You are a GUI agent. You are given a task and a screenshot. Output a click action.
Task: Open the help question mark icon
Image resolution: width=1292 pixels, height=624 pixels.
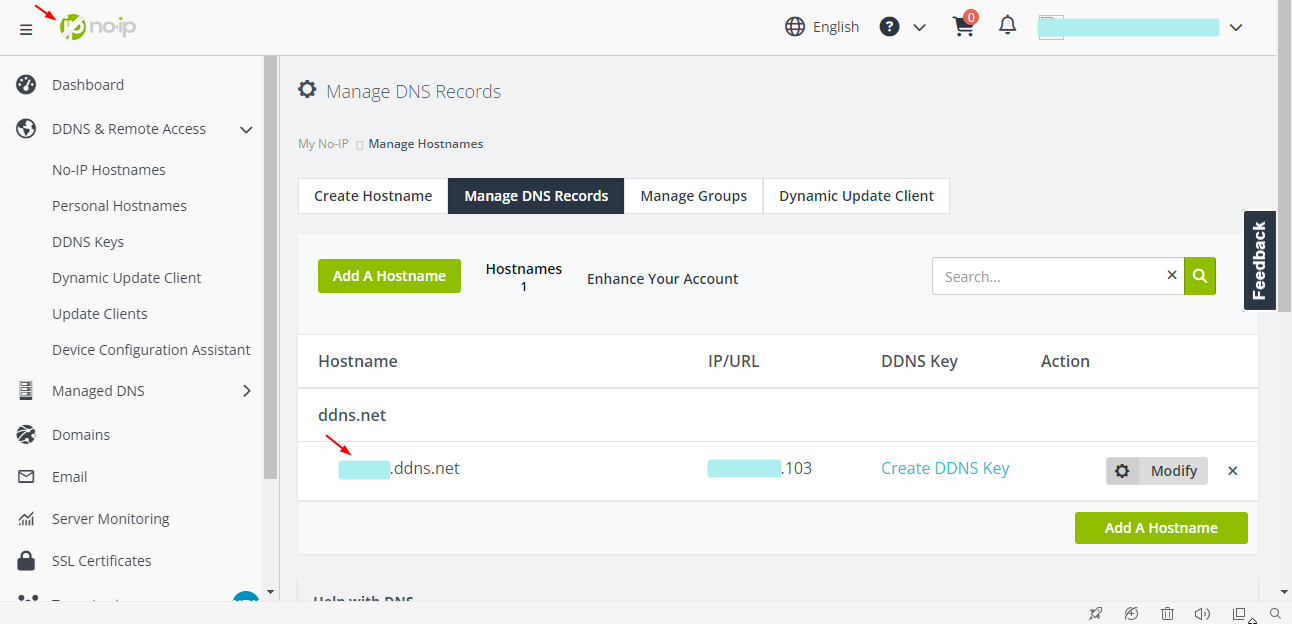pyautogui.click(x=889, y=27)
